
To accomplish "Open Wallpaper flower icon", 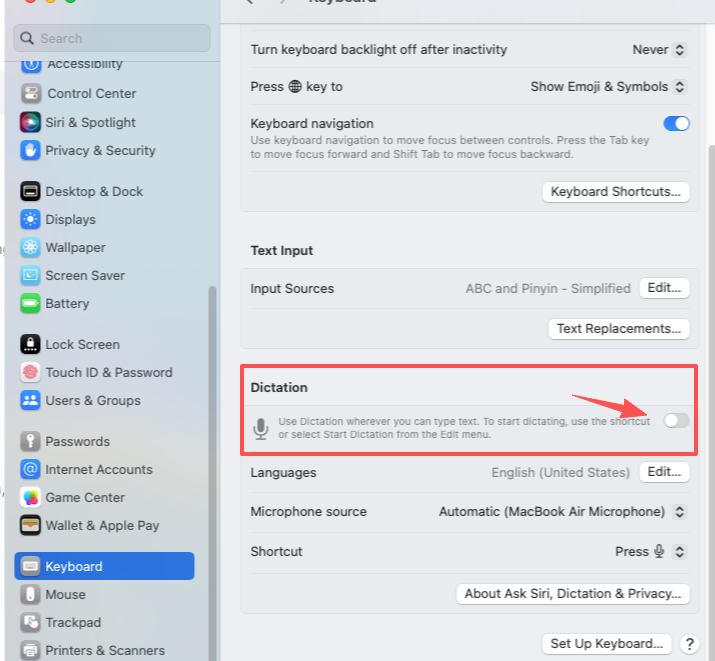I will [x=30, y=248].
